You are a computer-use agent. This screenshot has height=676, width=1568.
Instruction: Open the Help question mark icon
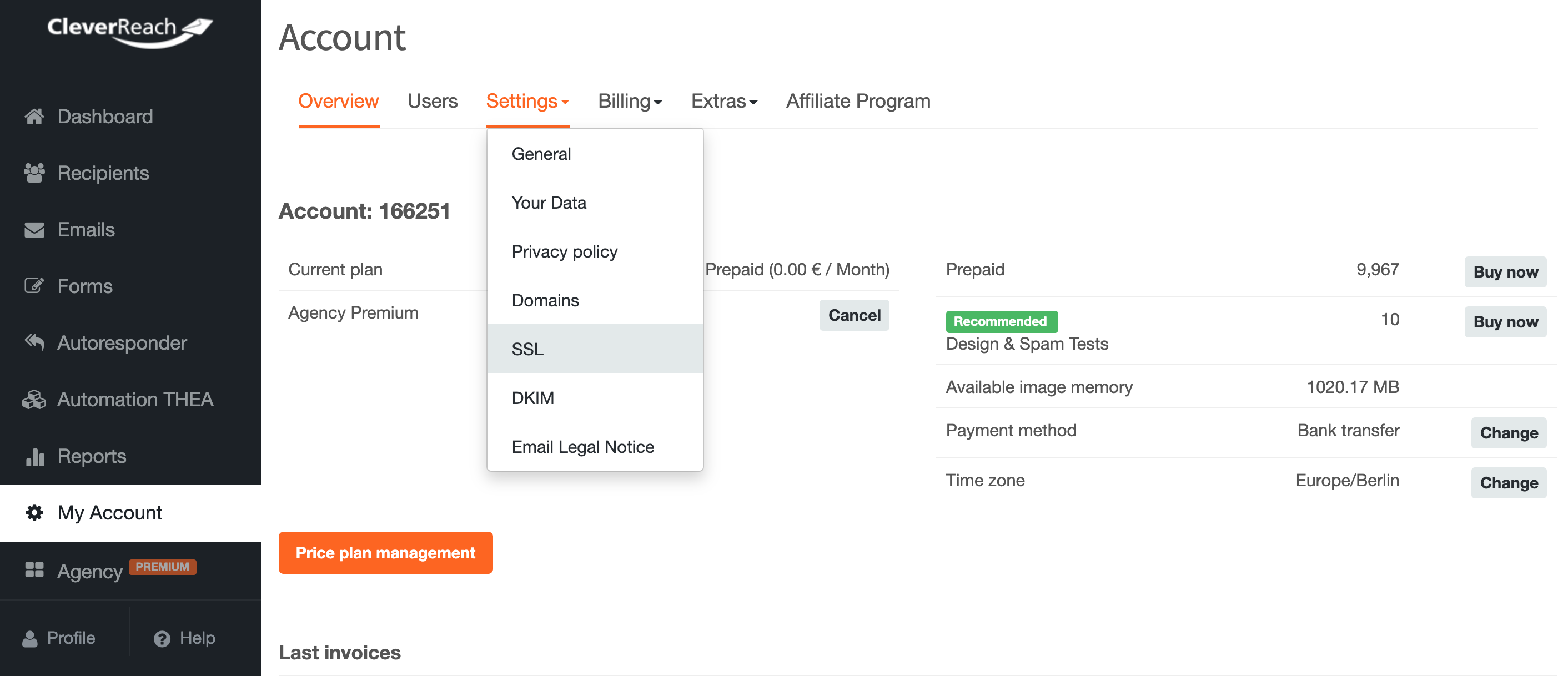coord(162,639)
